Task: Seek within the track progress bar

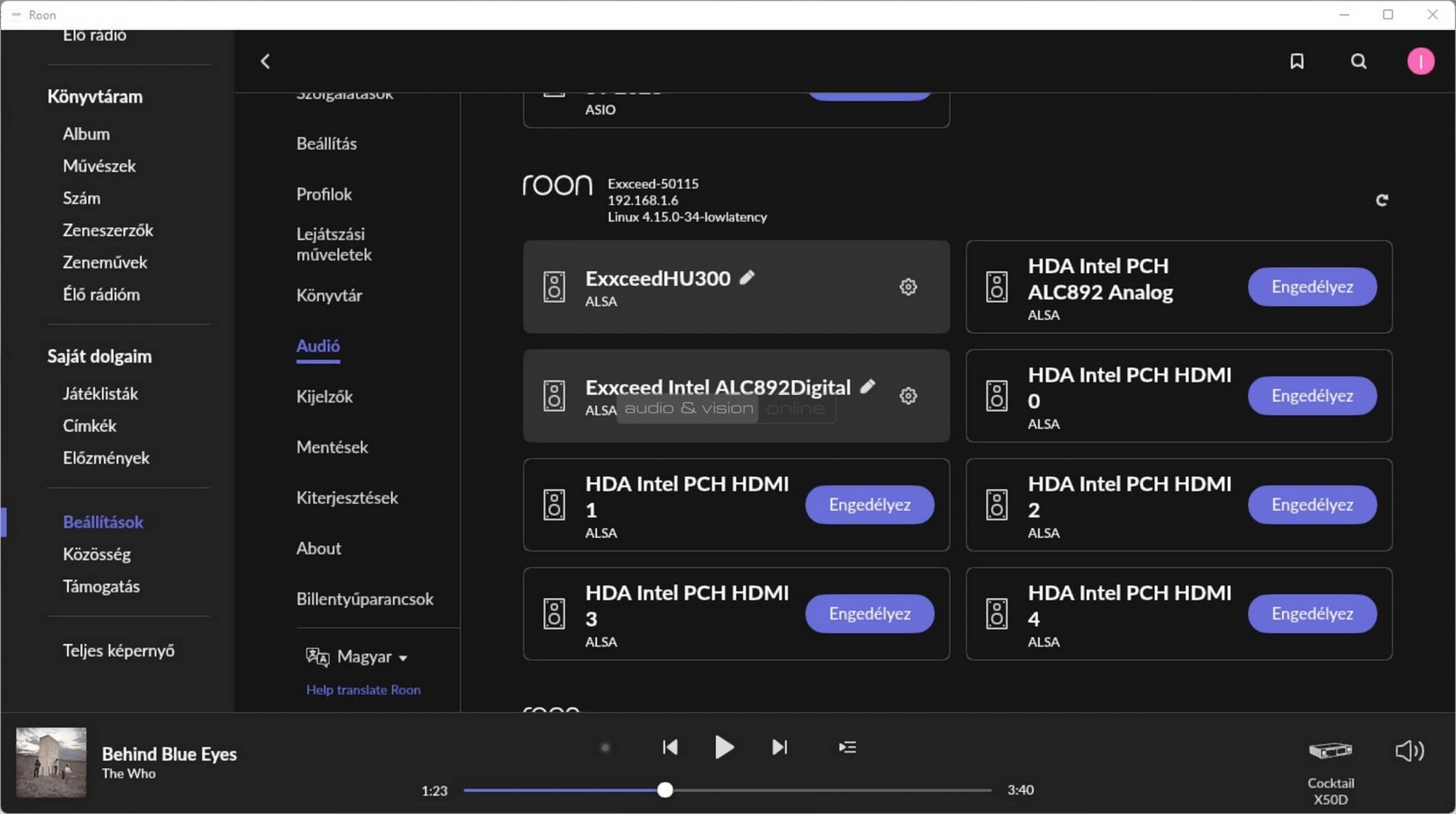Action: pyautogui.click(x=727, y=790)
